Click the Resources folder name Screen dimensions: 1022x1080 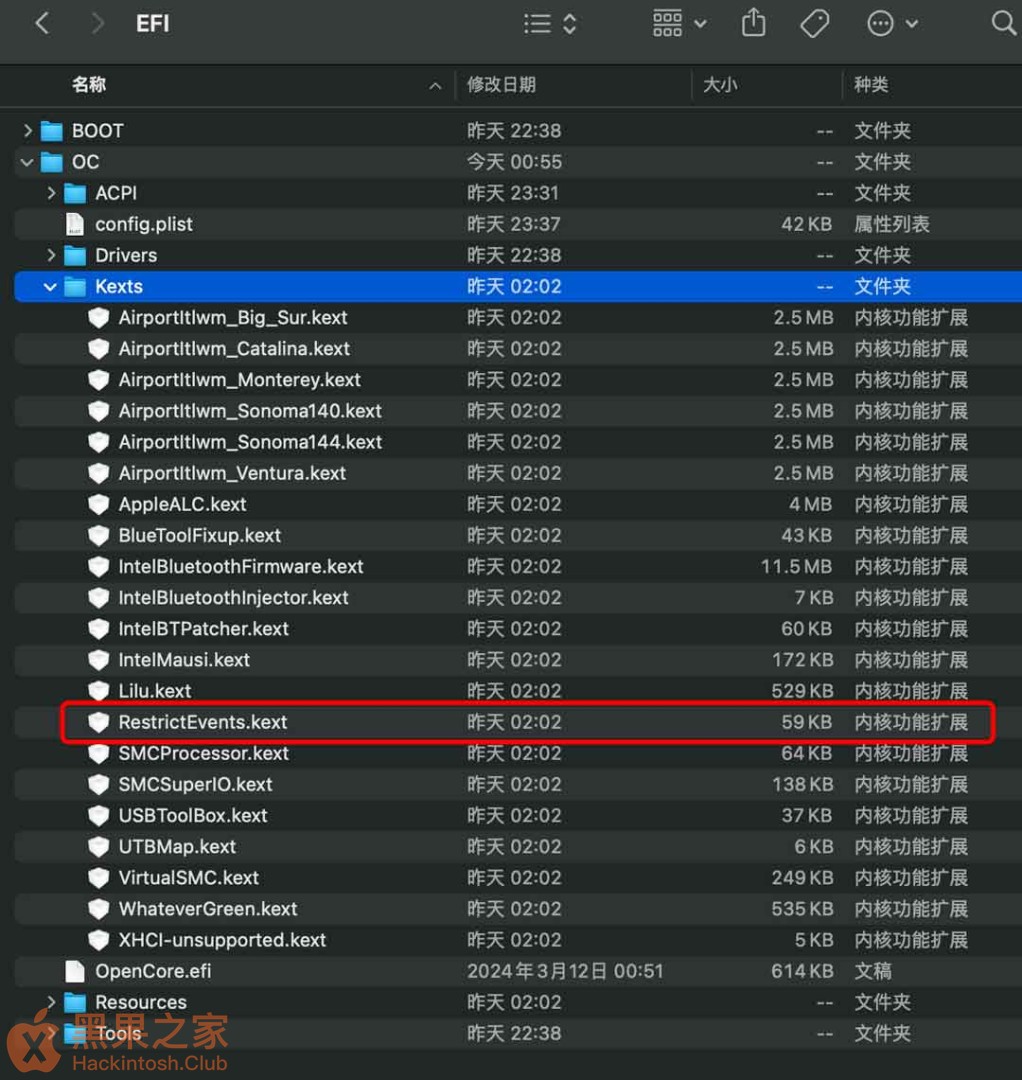click(x=140, y=1002)
